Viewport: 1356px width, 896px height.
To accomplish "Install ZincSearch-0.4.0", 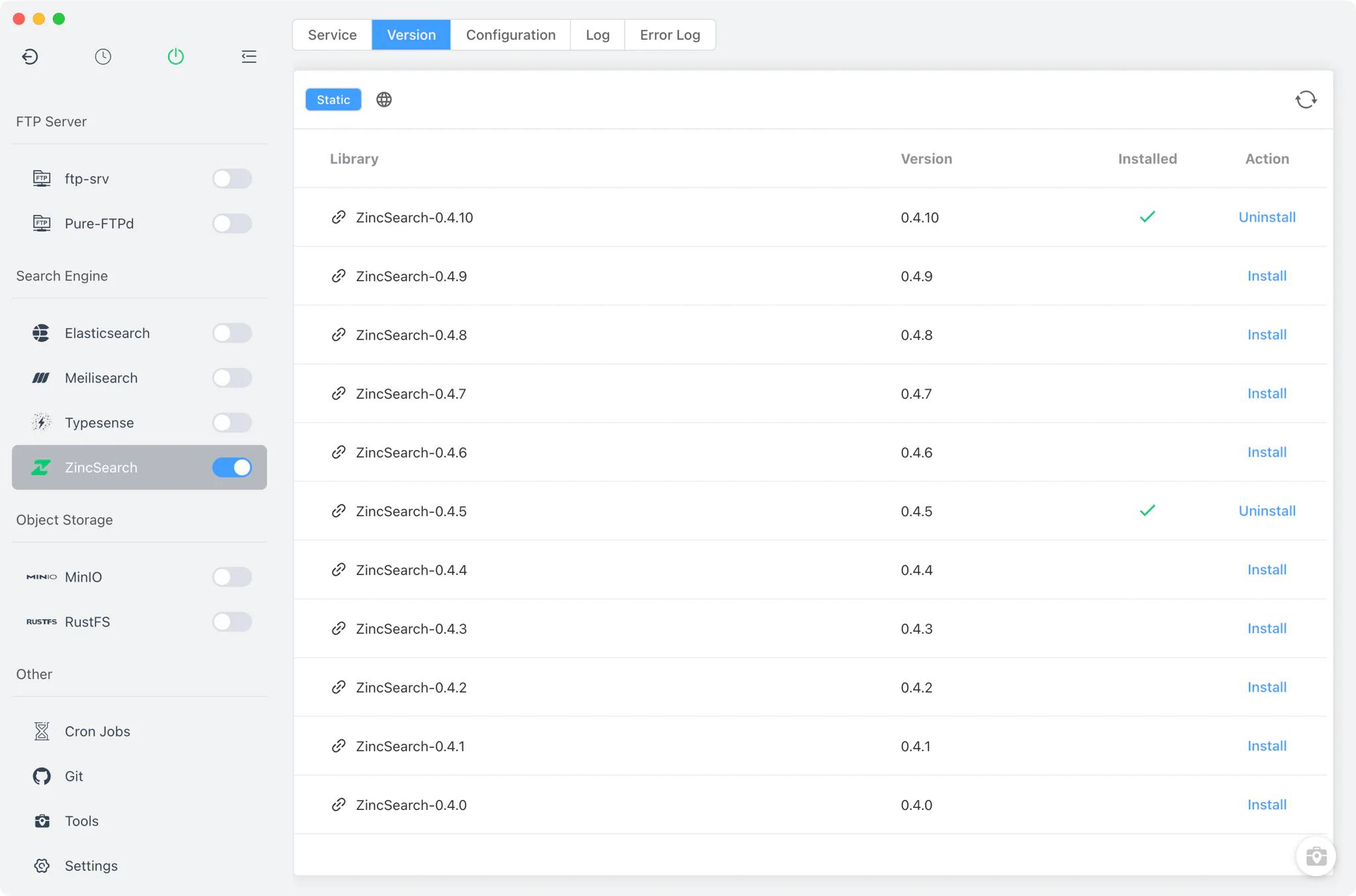I will tap(1267, 805).
